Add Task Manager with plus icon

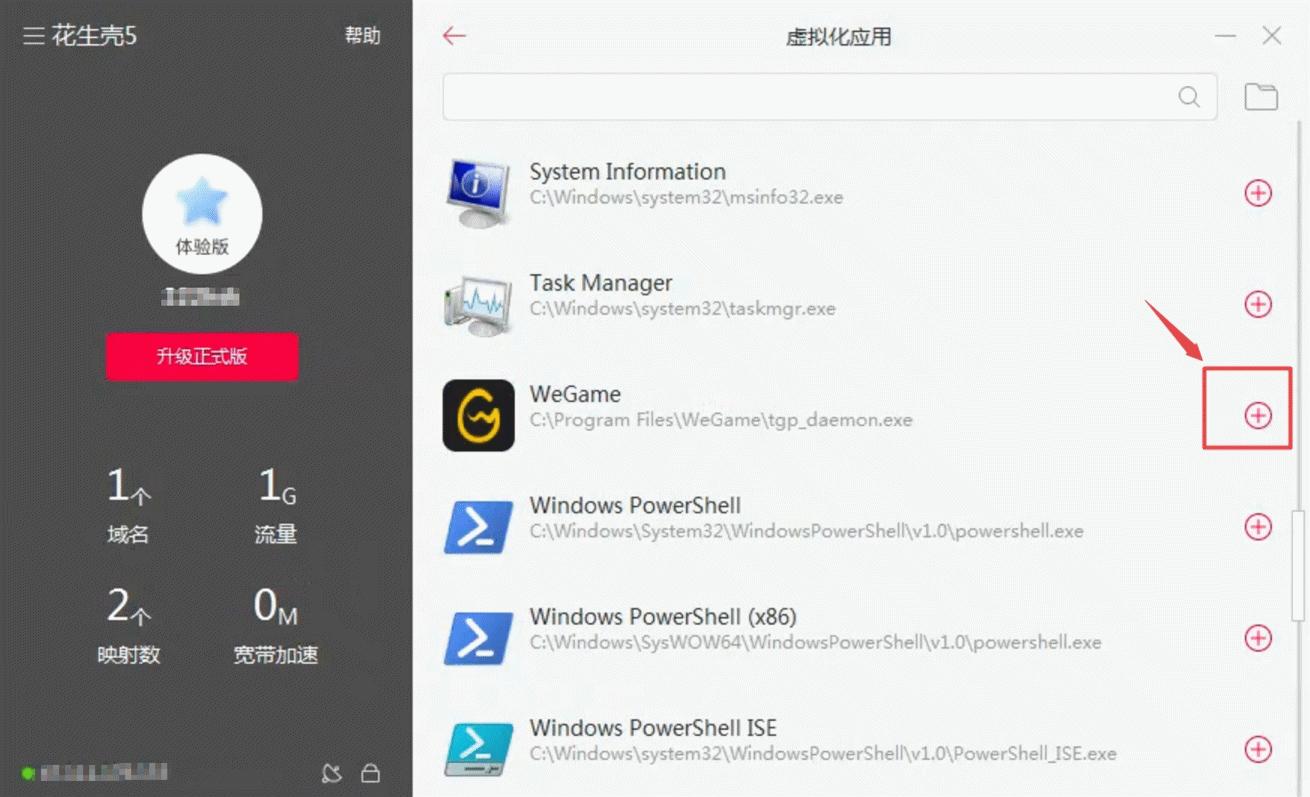pos(1257,304)
